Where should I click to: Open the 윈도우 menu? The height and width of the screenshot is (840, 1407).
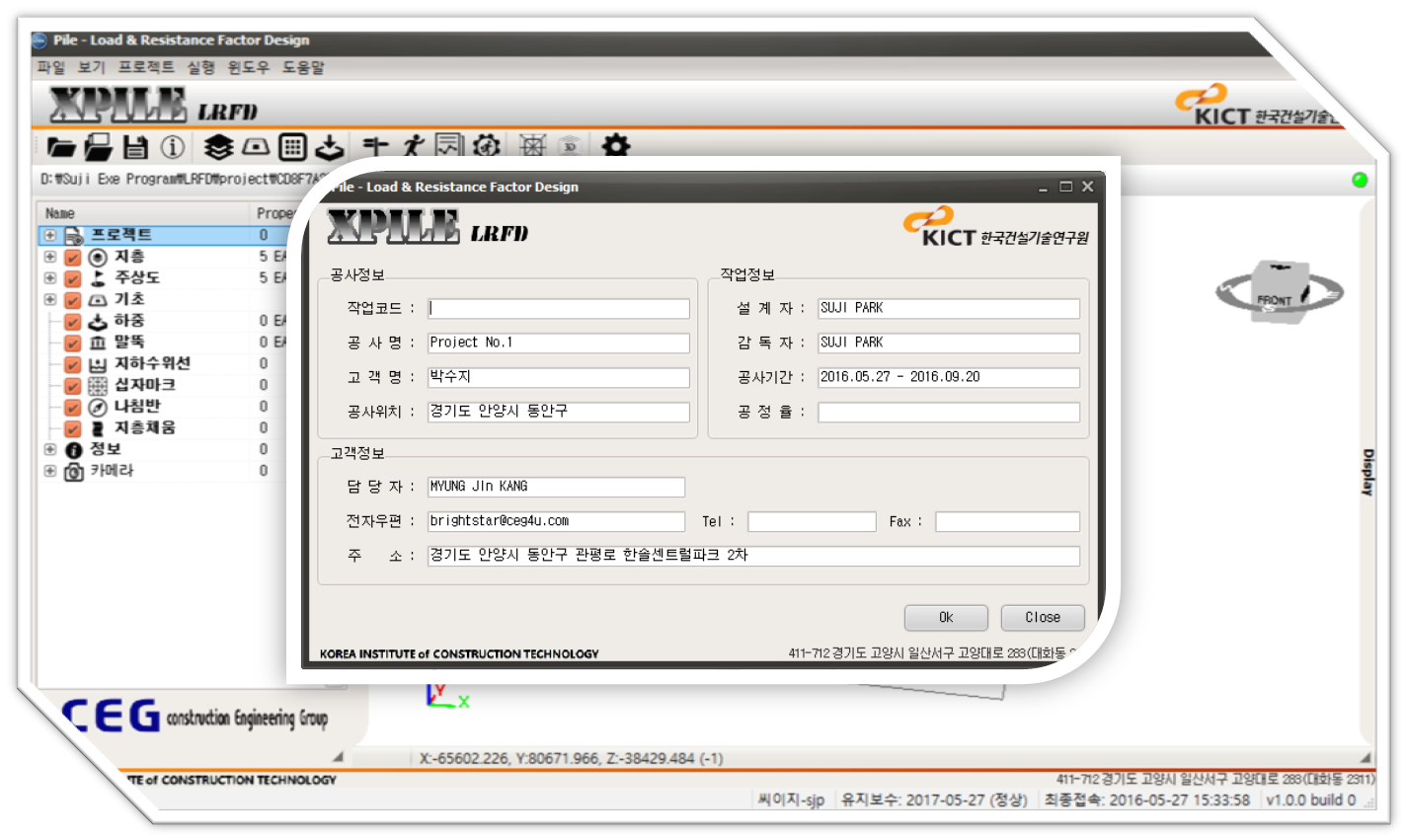(248, 67)
